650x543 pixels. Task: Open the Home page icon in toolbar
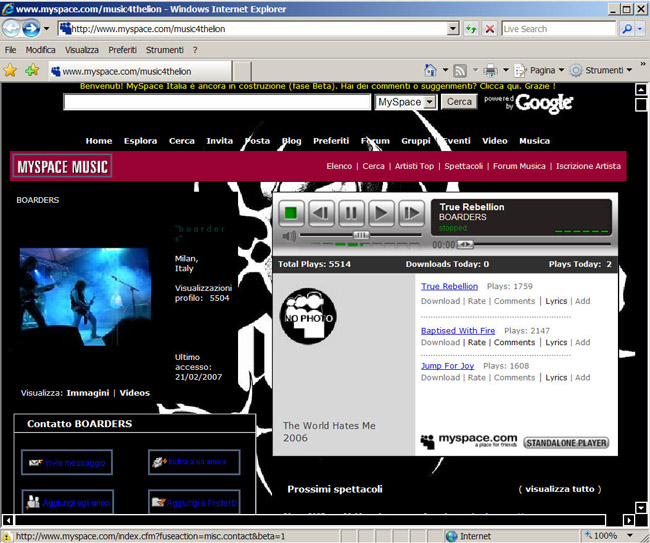click(x=431, y=70)
